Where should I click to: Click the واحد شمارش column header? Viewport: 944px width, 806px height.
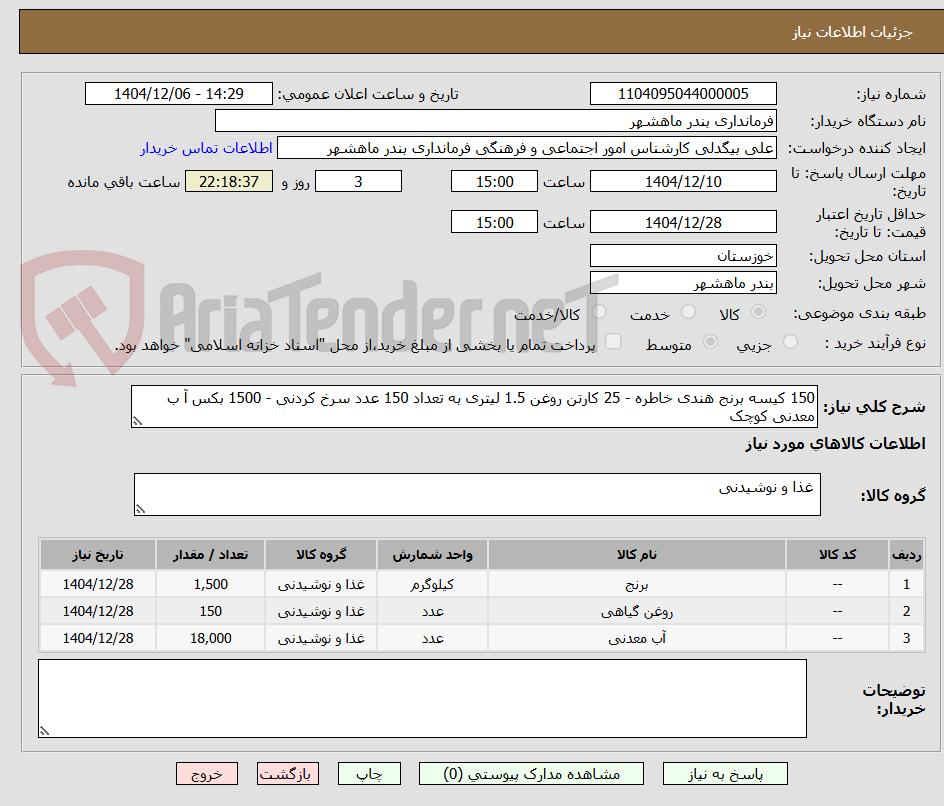432,554
